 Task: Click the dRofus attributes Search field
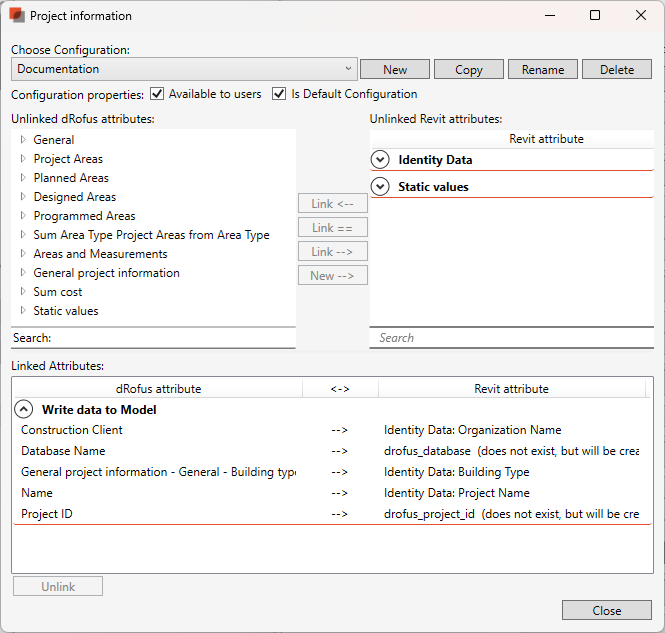click(170, 338)
